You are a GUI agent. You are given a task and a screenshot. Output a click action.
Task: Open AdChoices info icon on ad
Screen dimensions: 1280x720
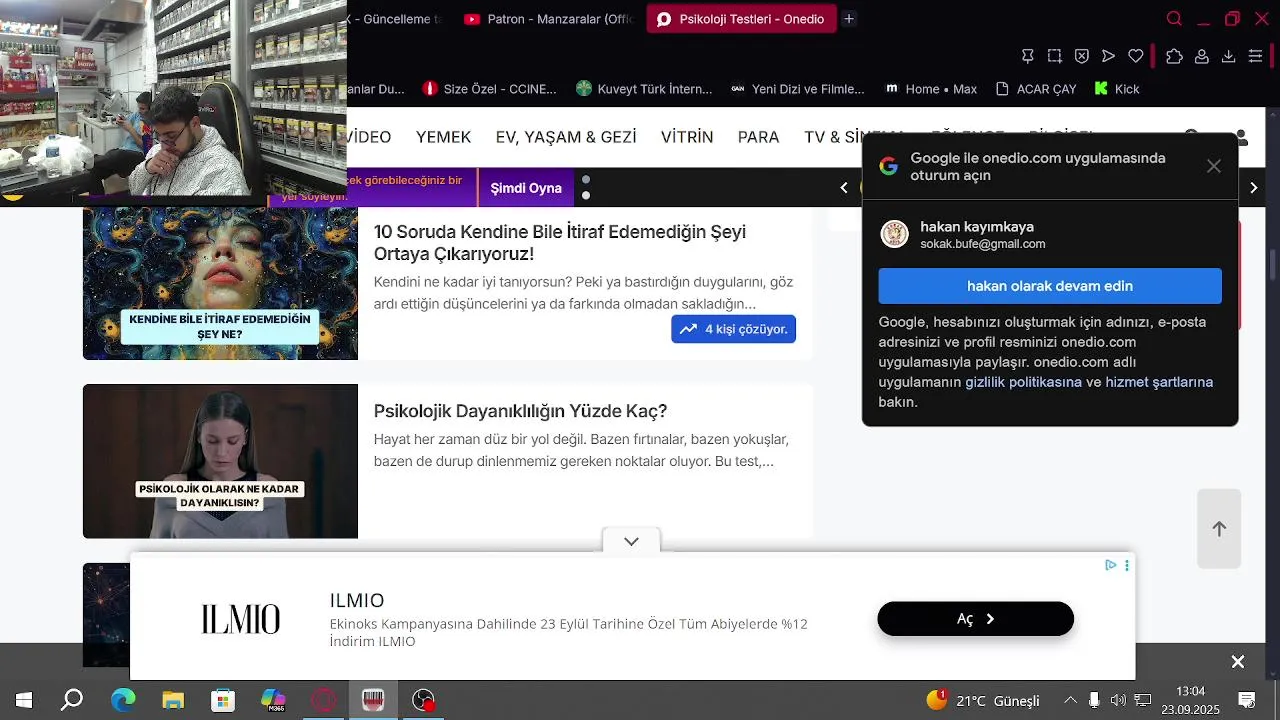click(x=1110, y=565)
